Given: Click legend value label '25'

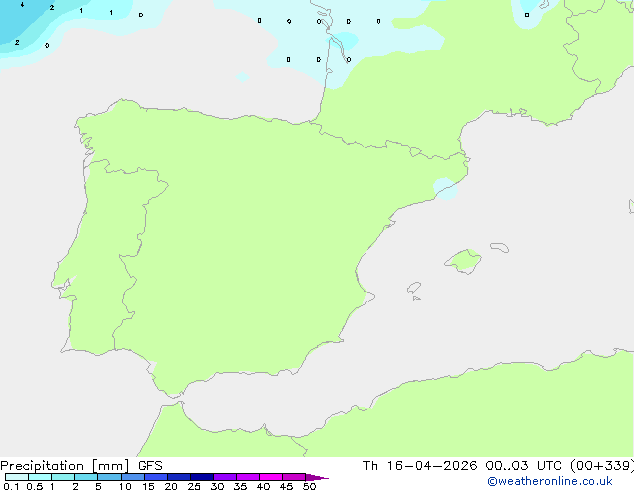Looking at the screenshot, I should 194,486.
